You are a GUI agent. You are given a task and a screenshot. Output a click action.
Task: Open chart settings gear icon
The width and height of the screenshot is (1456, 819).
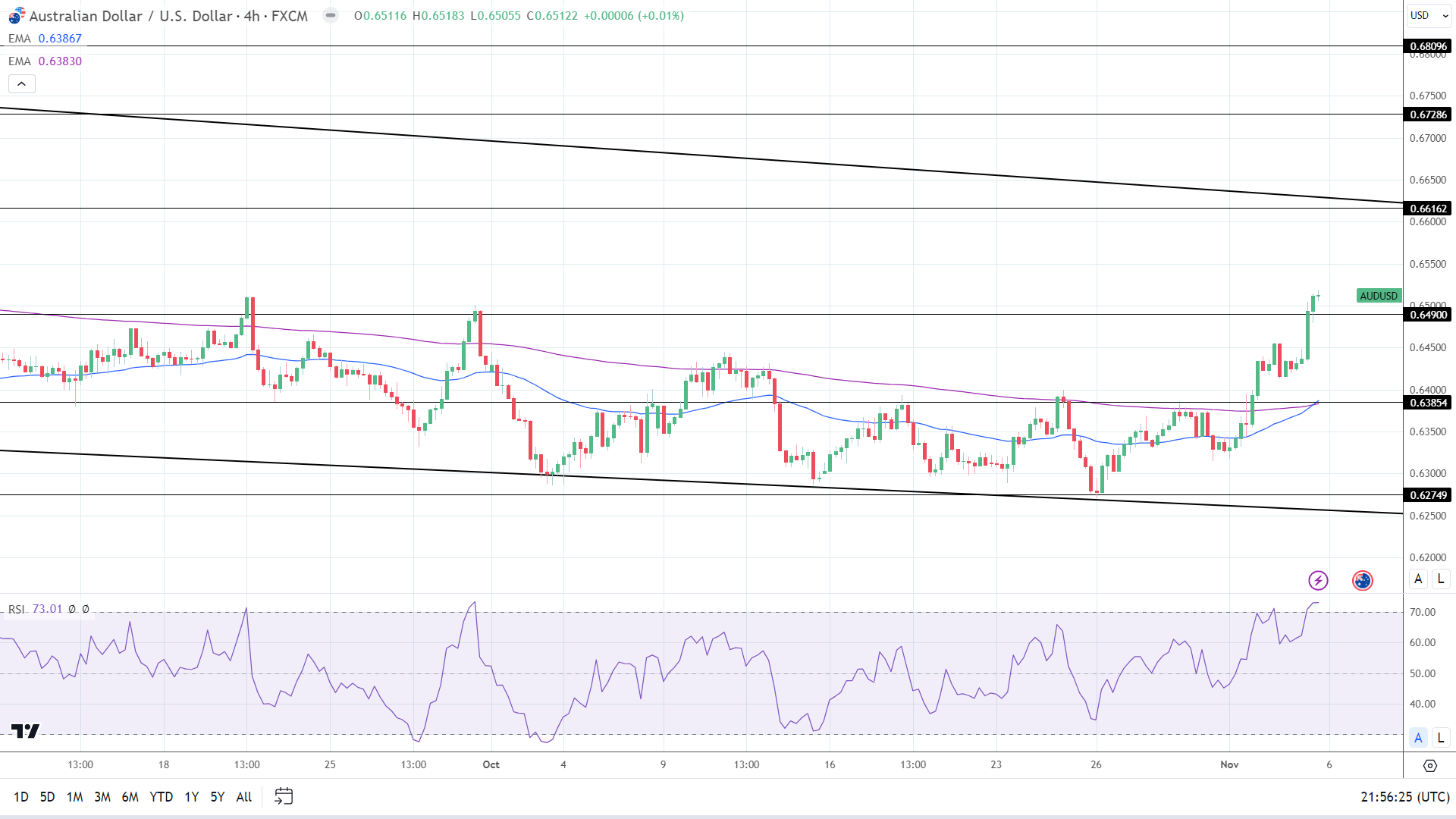tap(1429, 765)
